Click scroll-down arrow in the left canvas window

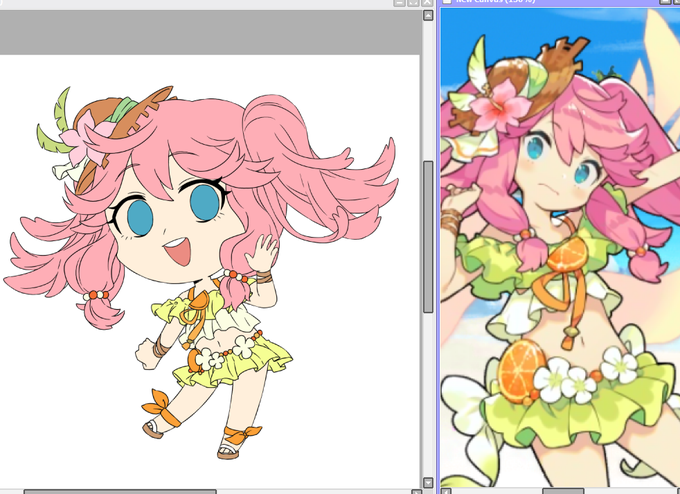(x=428, y=483)
